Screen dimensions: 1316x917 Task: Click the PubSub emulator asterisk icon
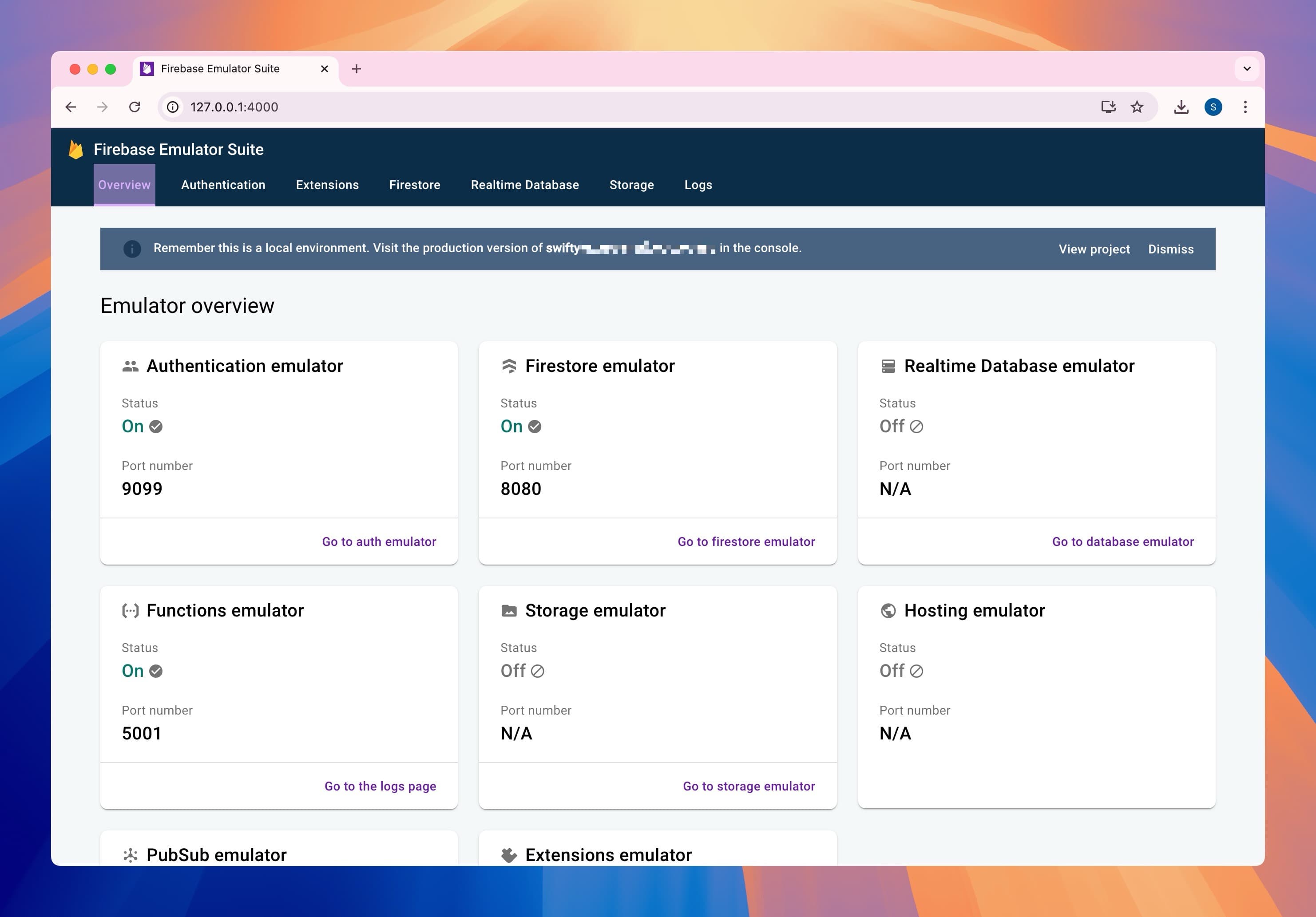[131, 855]
